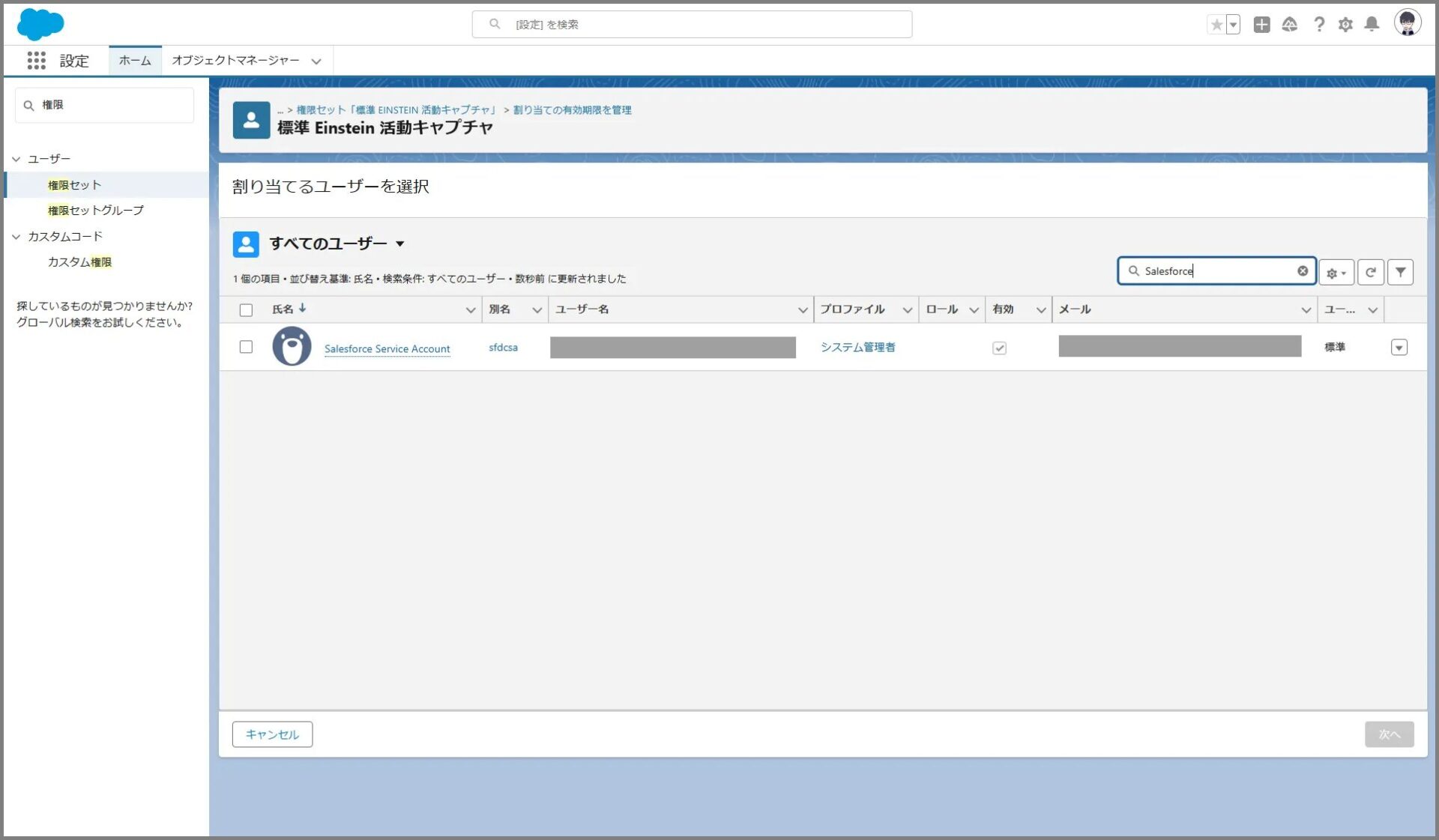
Task: Open the 割り当ての有効期限を管理 breadcrumb link
Action: click(x=573, y=110)
